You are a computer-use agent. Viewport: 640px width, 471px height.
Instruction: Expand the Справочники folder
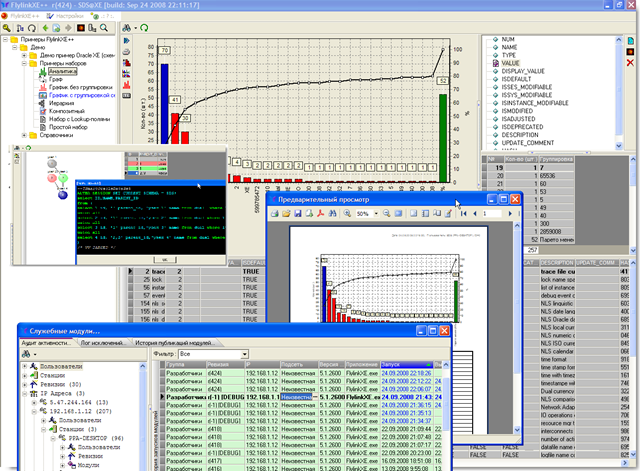(24, 135)
